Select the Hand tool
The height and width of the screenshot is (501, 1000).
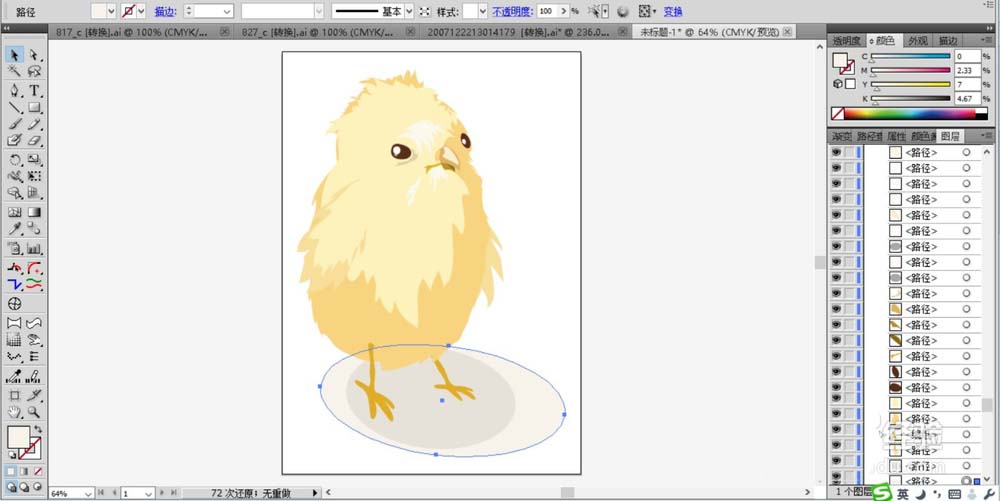15,412
